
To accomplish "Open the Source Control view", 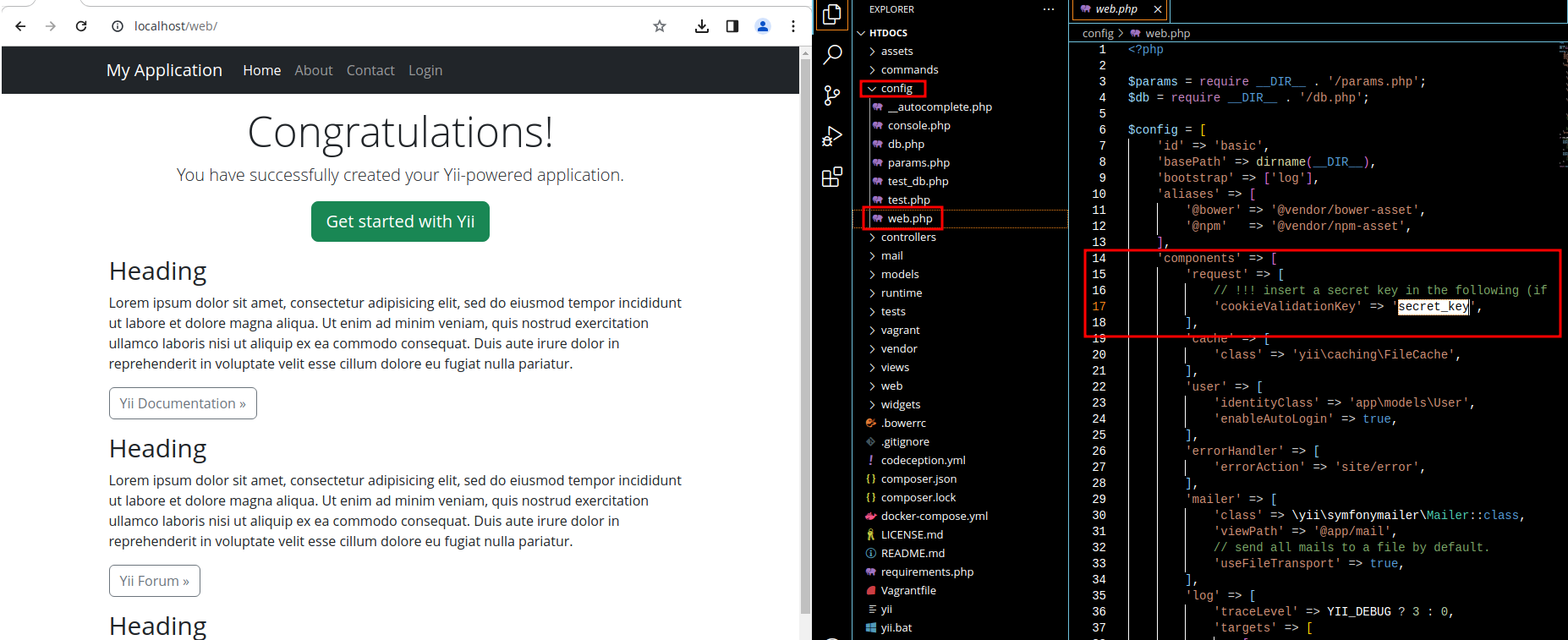I will coord(832,95).
